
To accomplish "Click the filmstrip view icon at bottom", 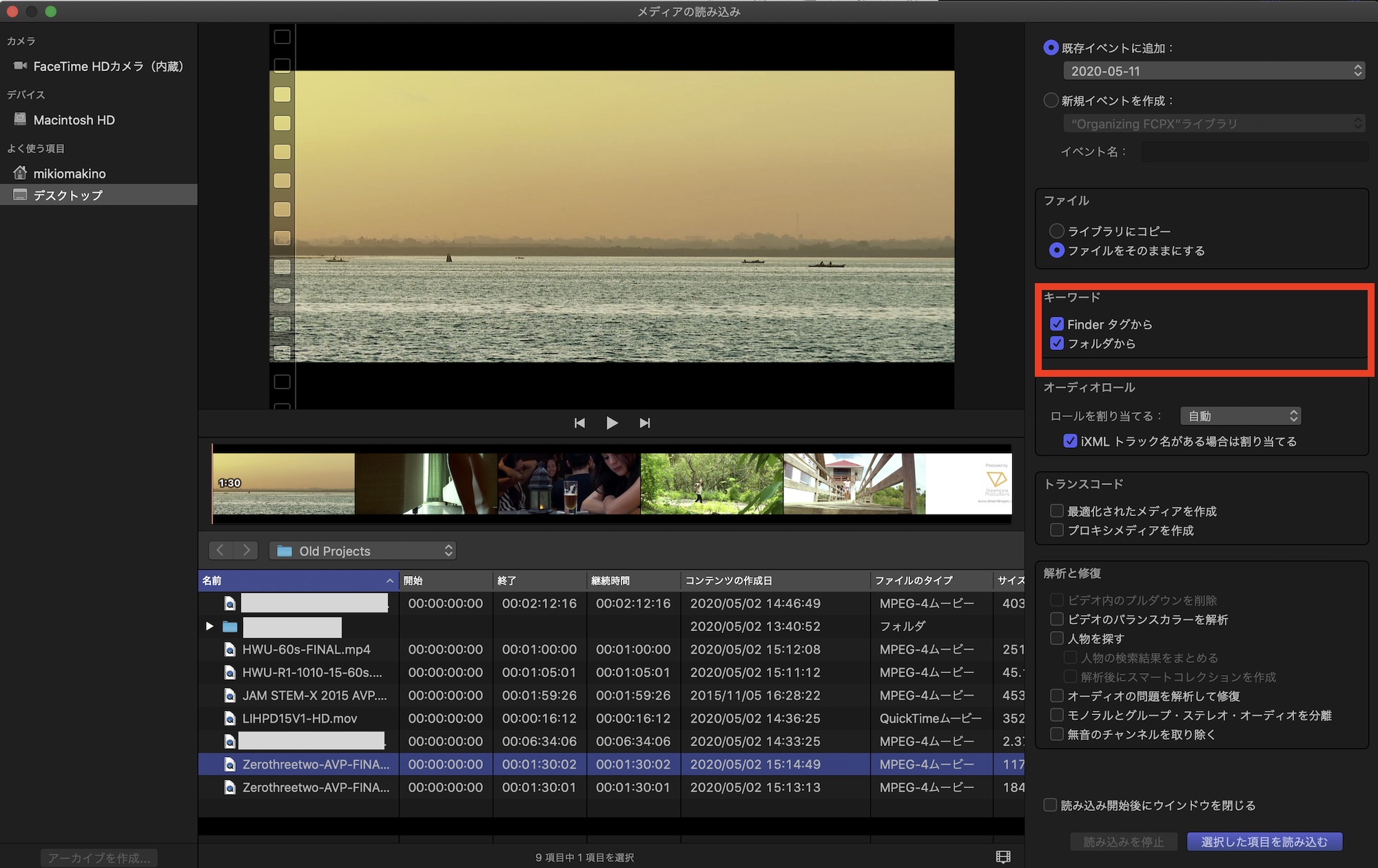I will click(1003, 856).
